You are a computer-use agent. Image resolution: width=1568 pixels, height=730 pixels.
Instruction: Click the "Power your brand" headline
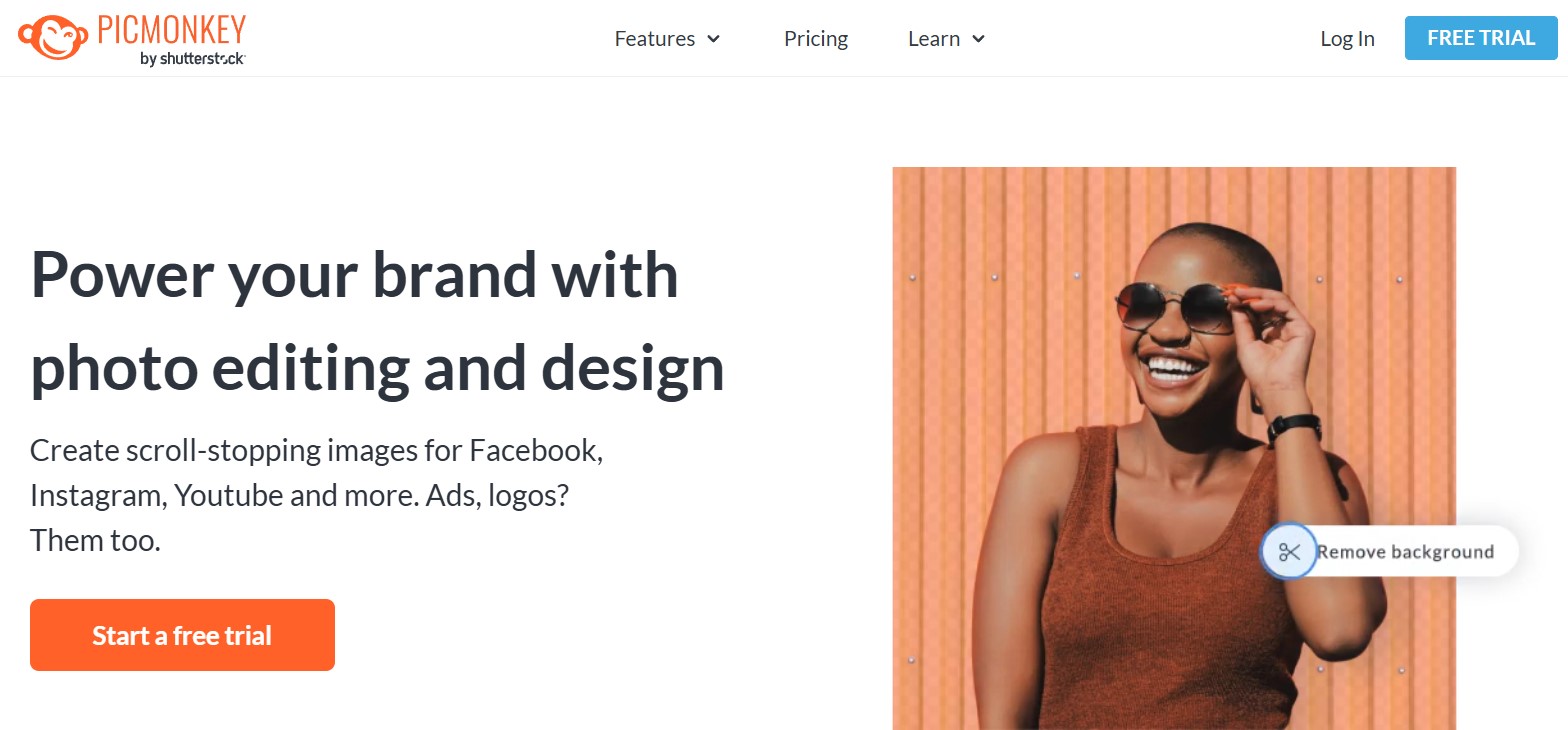(355, 274)
